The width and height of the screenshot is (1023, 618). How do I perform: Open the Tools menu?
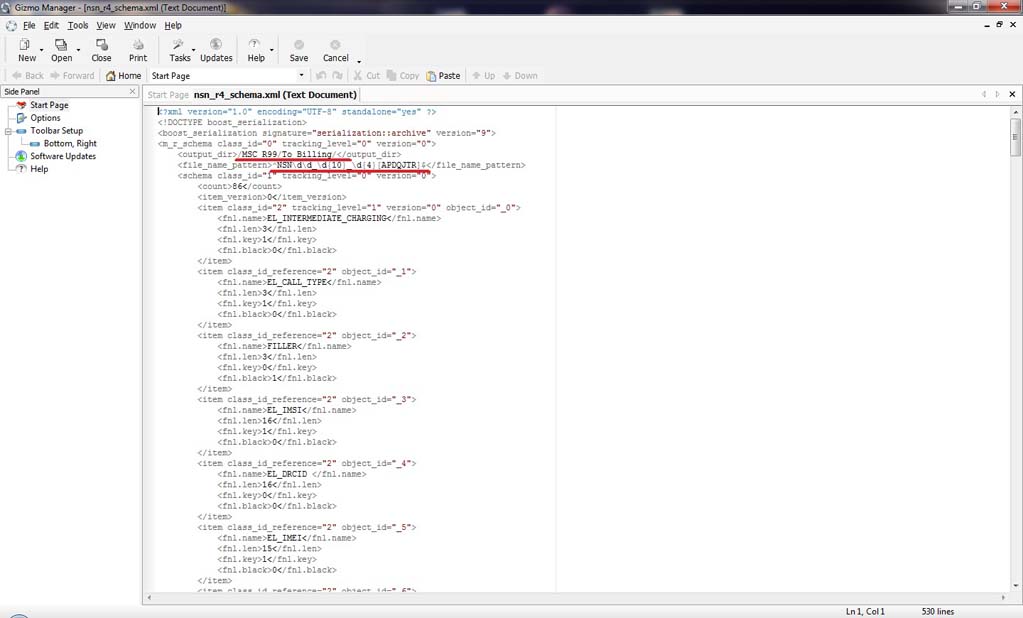tap(78, 25)
